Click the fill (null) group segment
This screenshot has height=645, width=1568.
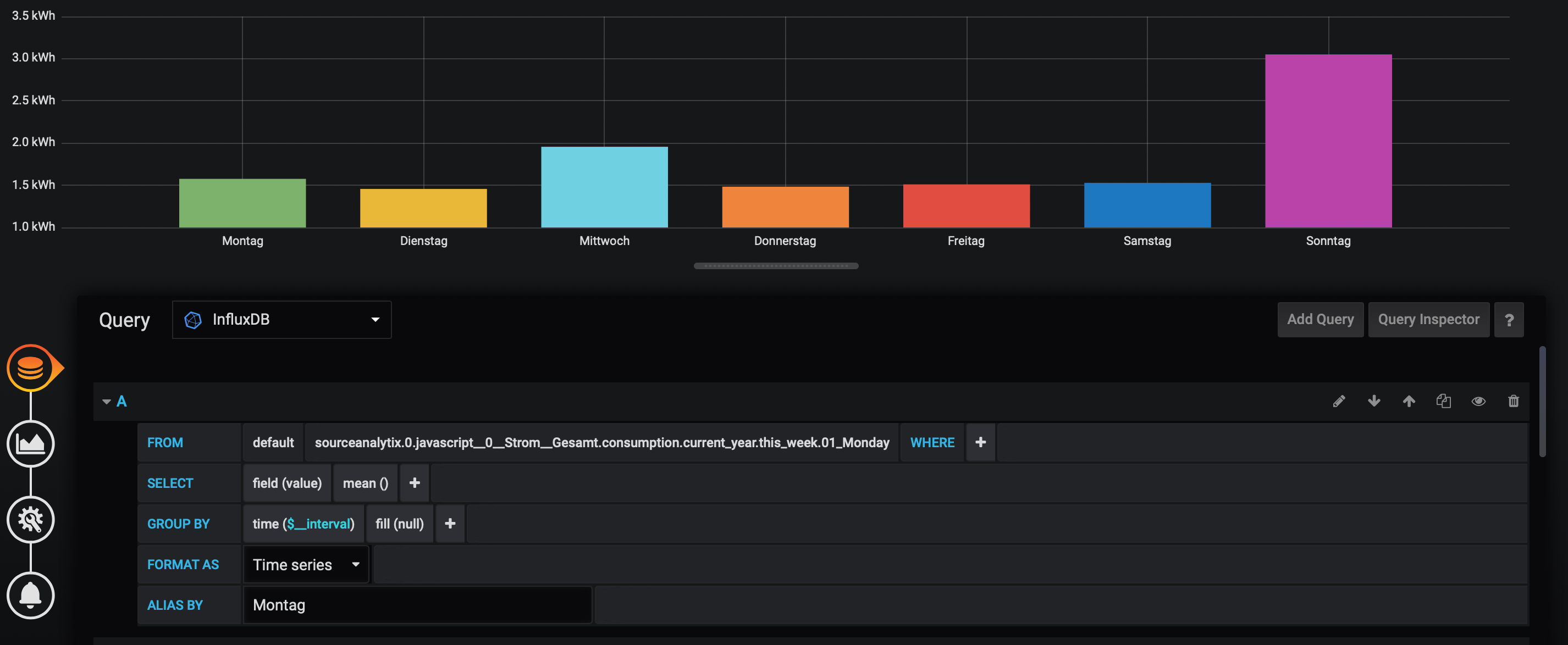[x=399, y=523]
